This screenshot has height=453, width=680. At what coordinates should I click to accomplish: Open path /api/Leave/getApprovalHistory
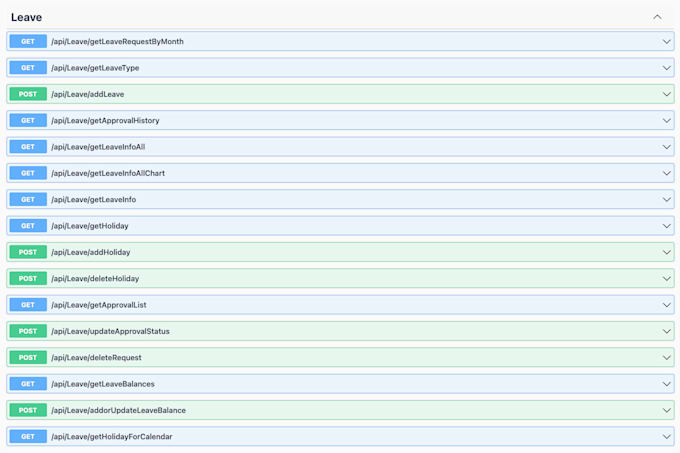105,121
